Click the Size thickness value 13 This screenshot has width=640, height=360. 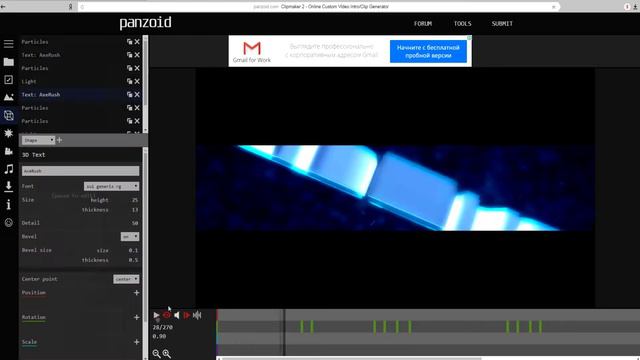pos(135,210)
